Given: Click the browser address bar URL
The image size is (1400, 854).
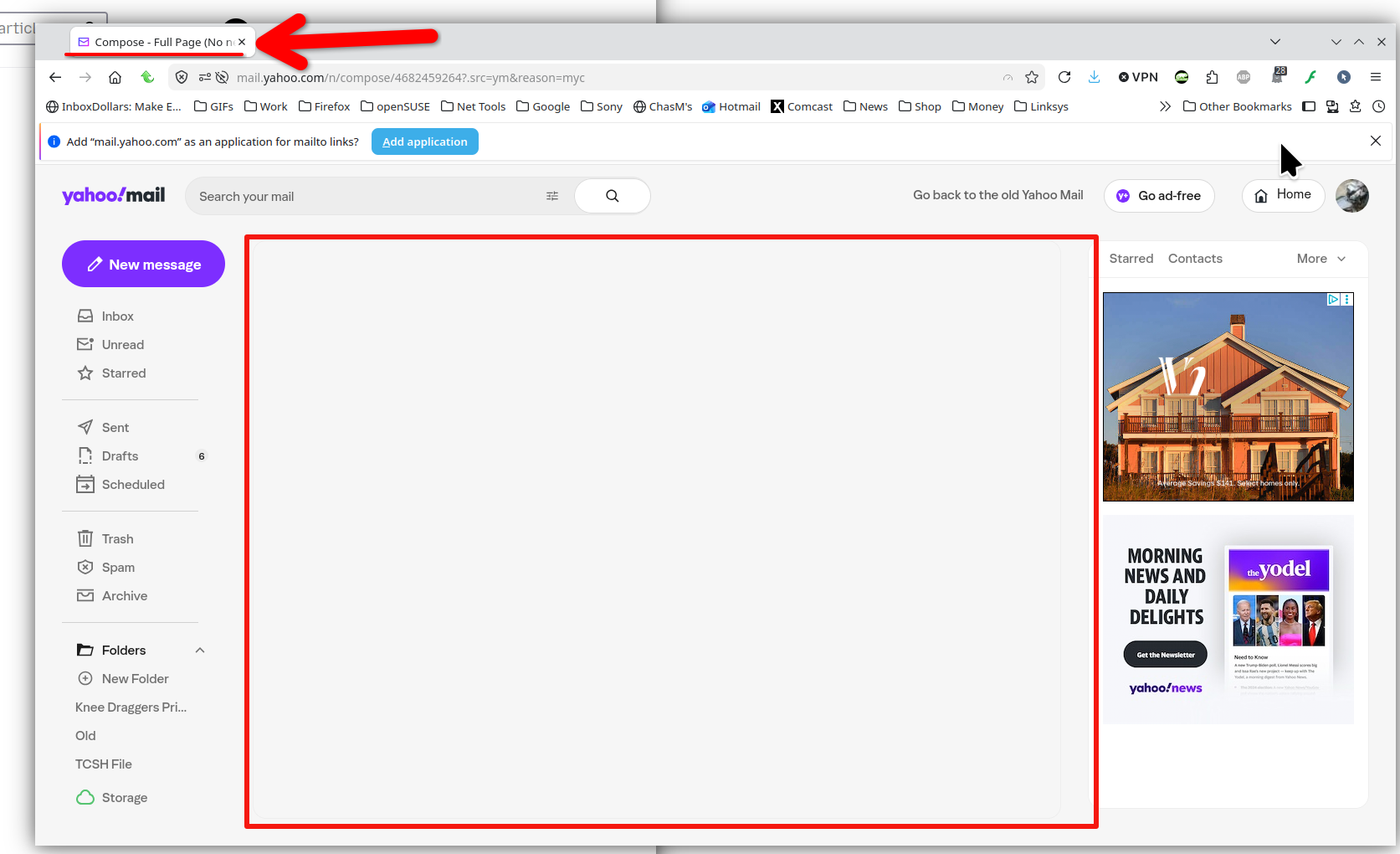Looking at the screenshot, I should [411, 77].
